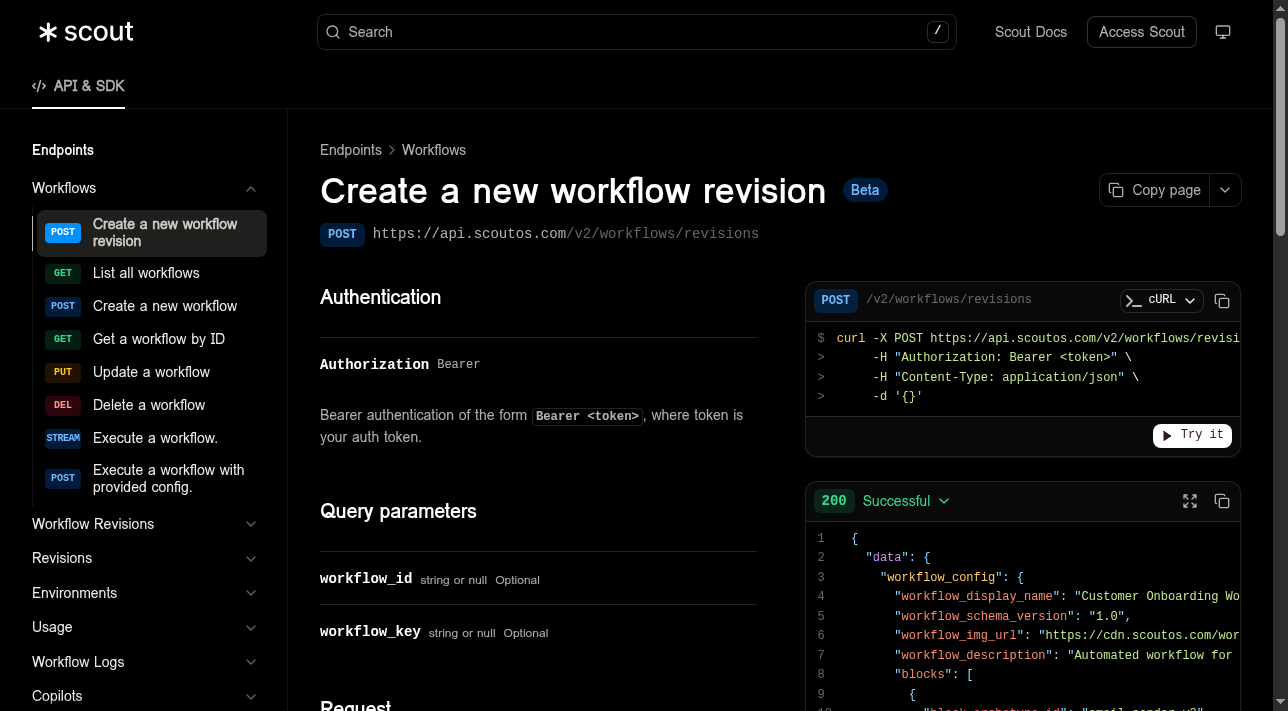Click the scout logo

pyautogui.click(x=86, y=32)
